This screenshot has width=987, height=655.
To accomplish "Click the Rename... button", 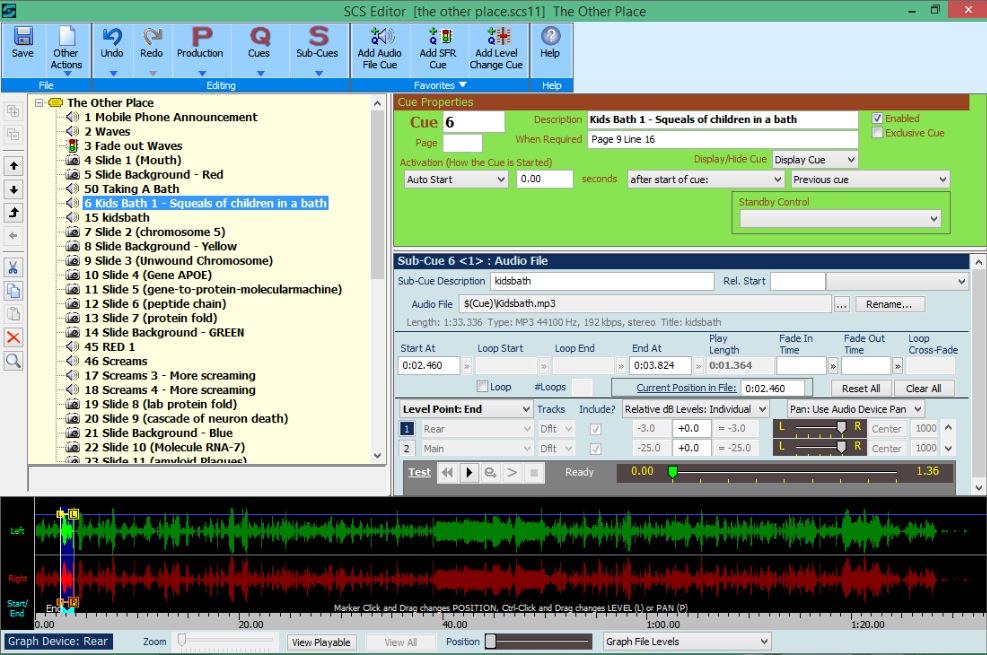I will click(x=890, y=304).
